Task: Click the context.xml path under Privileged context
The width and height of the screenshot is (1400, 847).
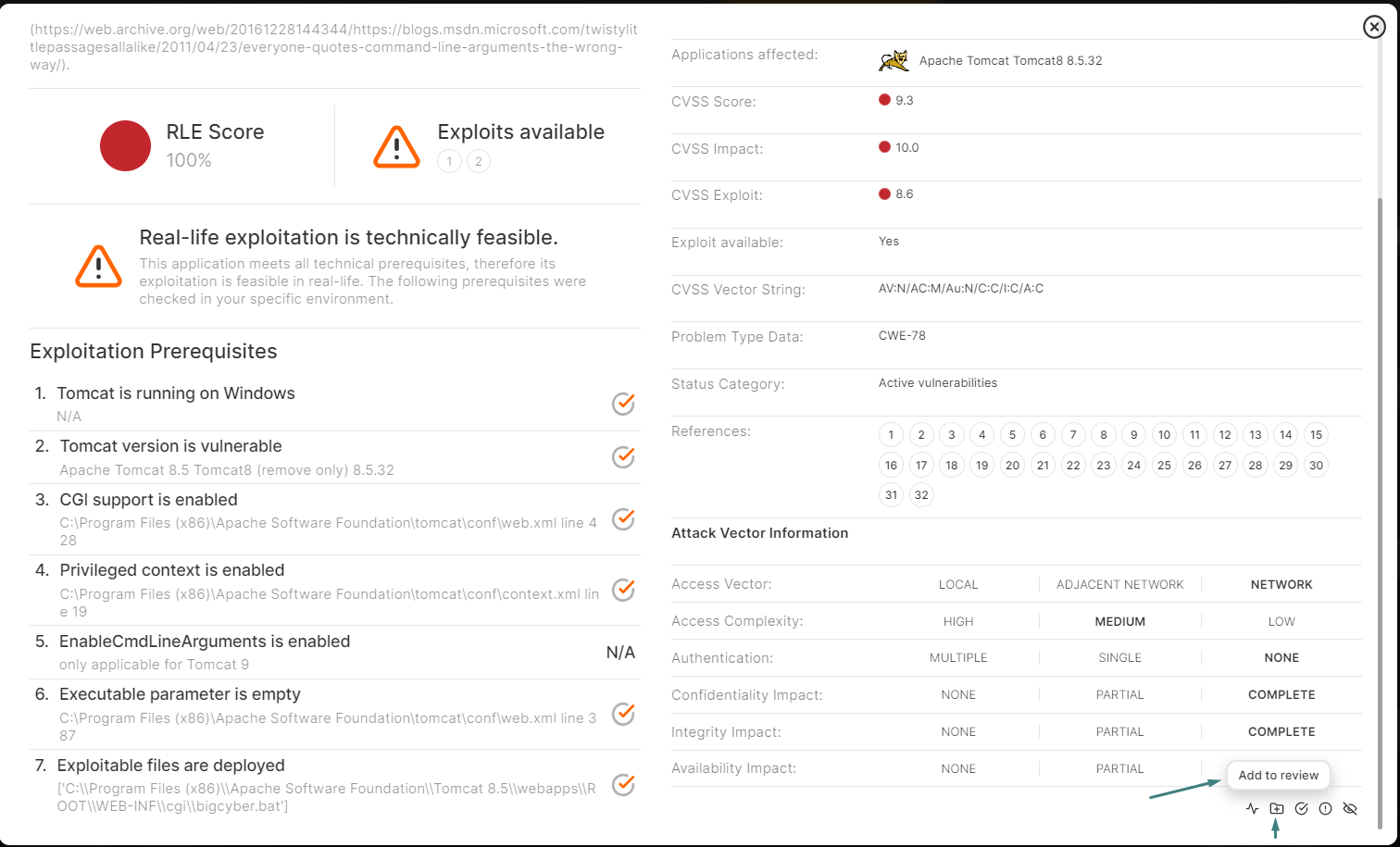Action: click(329, 603)
